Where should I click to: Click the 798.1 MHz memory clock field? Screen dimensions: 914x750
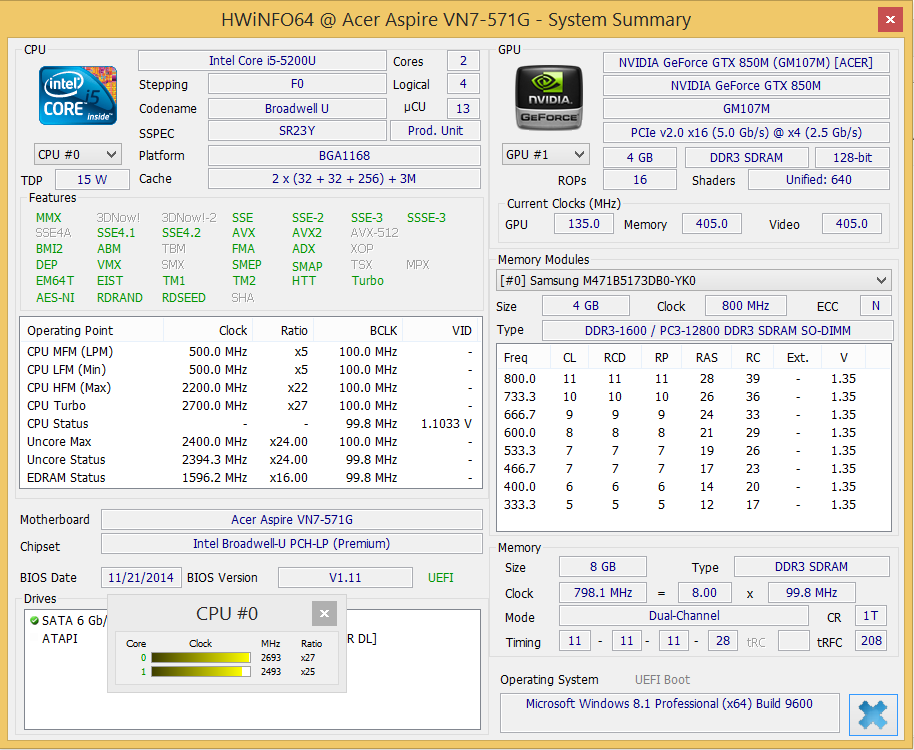(603, 593)
